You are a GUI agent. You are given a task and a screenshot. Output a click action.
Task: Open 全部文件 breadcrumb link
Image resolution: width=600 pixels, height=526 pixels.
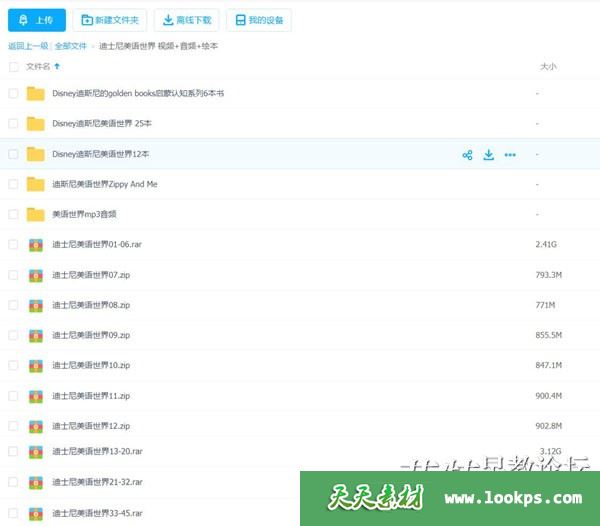pyautogui.click(x=71, y=46)
